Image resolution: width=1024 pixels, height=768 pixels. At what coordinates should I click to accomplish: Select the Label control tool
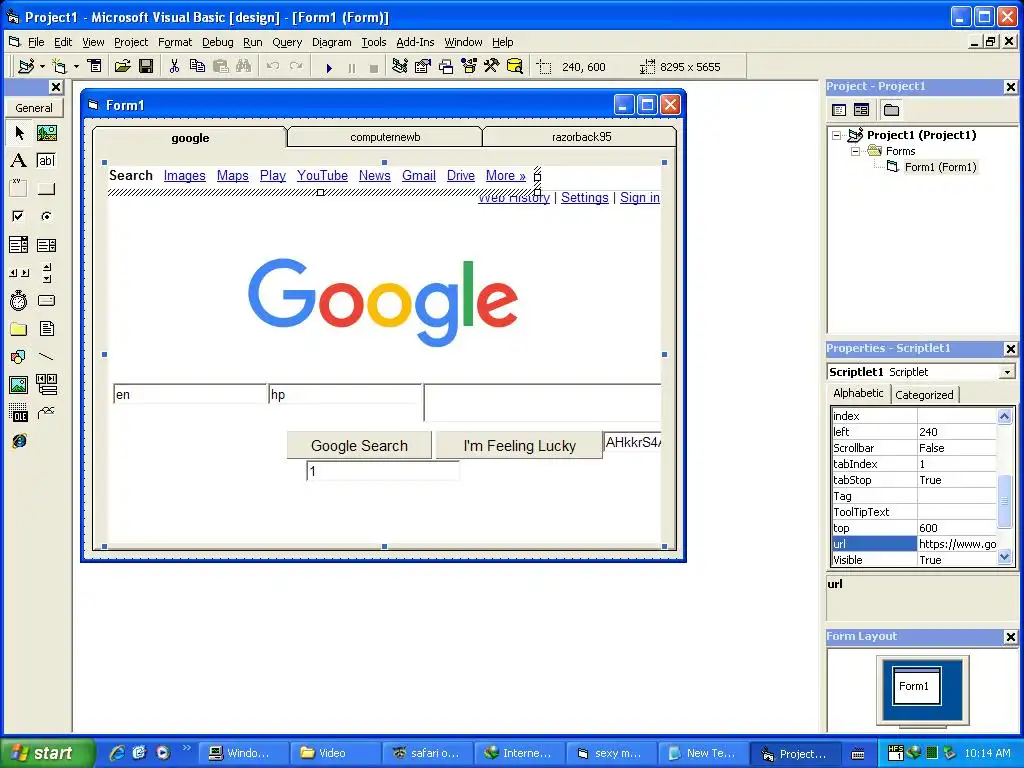click(19, 161)
